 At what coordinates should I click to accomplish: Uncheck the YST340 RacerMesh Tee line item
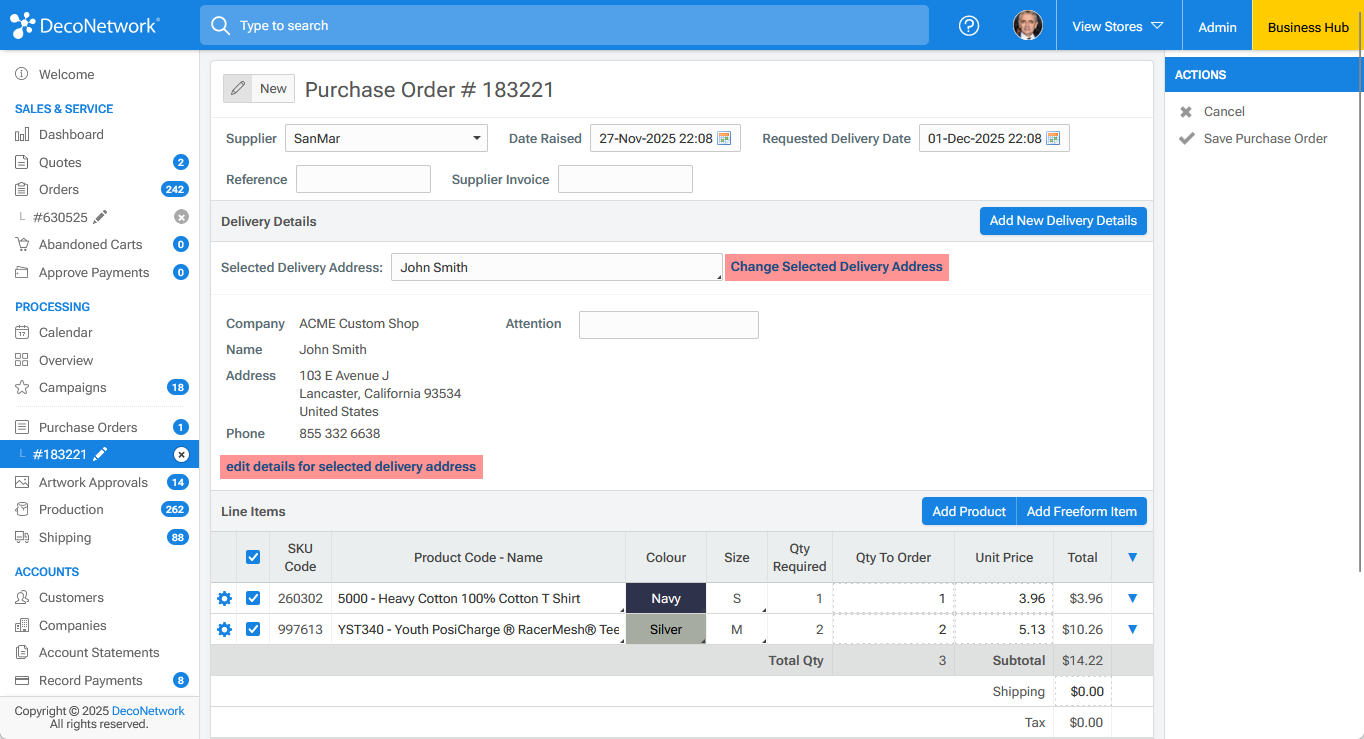253,629
